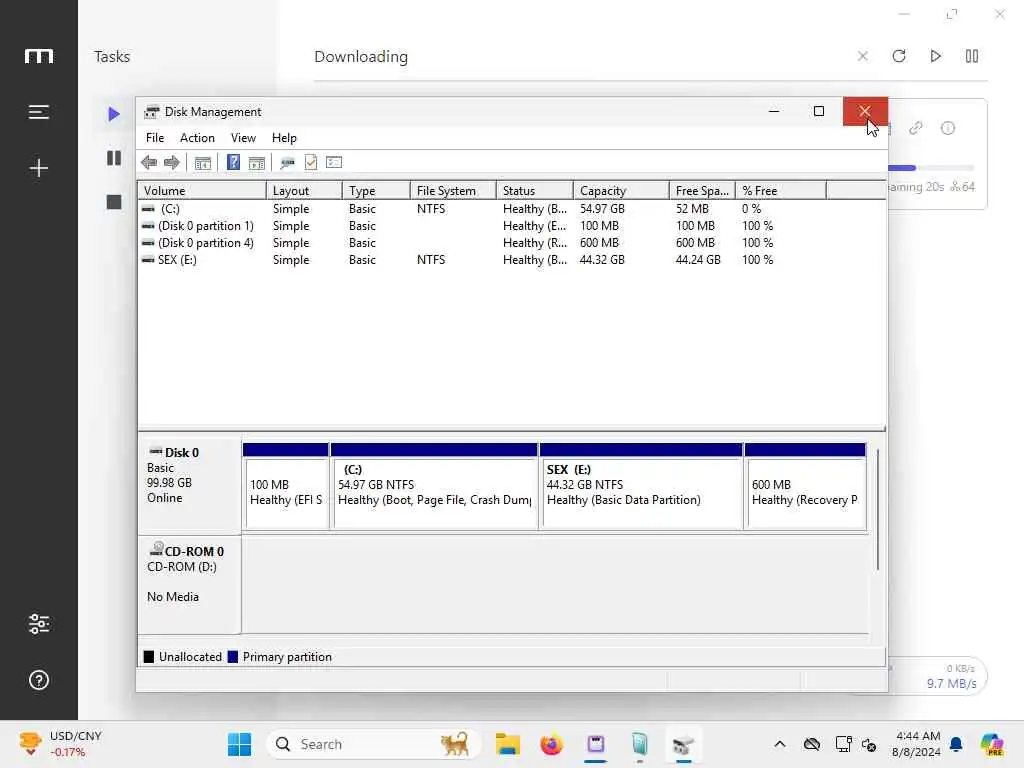Sort by the % Free column header
1024x768 pixels.
click(x=781, y=191)
